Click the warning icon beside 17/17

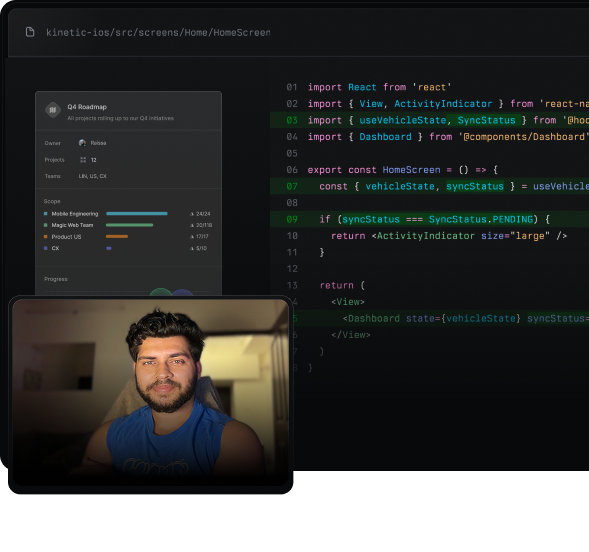192,237
